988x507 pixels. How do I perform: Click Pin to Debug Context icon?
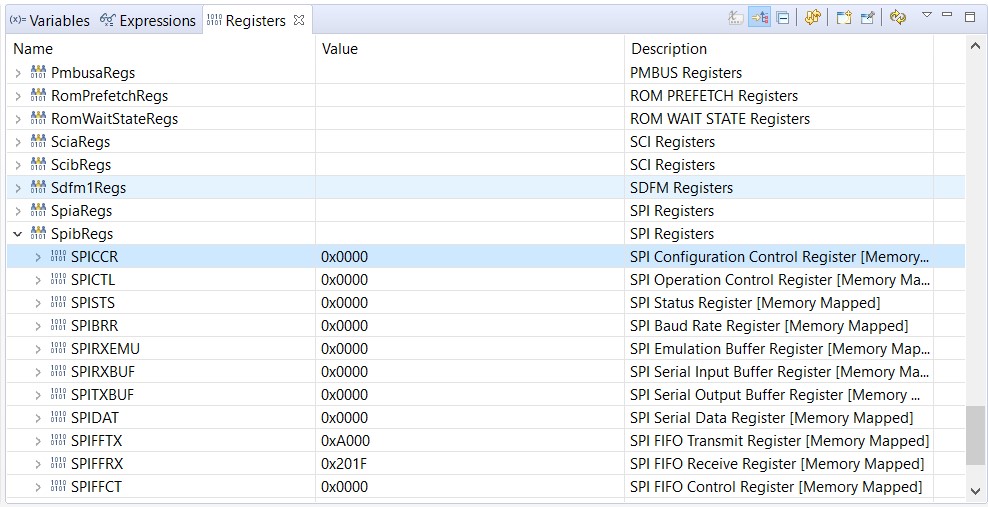(x=868, y=18)
